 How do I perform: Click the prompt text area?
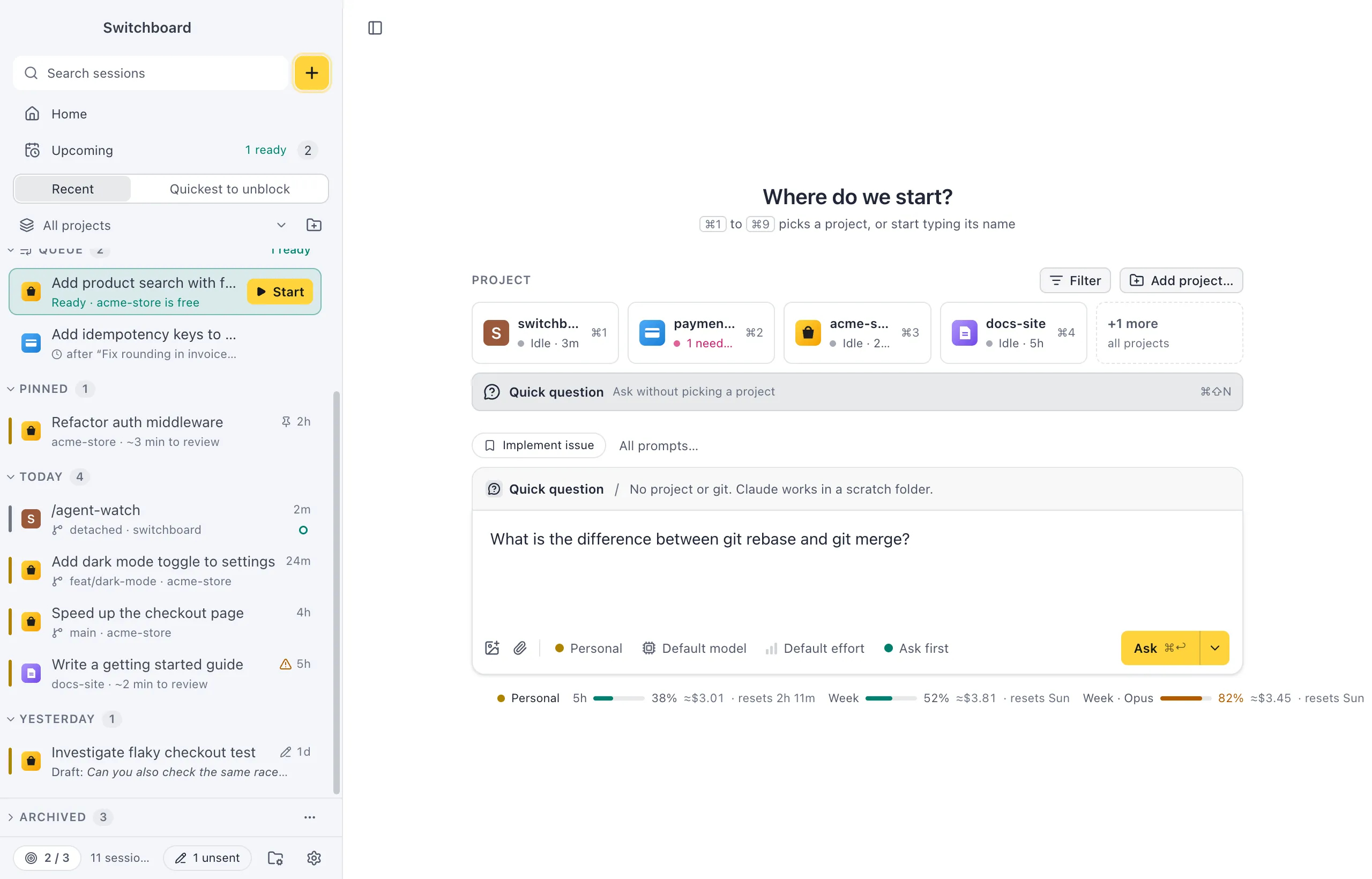tap(857, 568)
